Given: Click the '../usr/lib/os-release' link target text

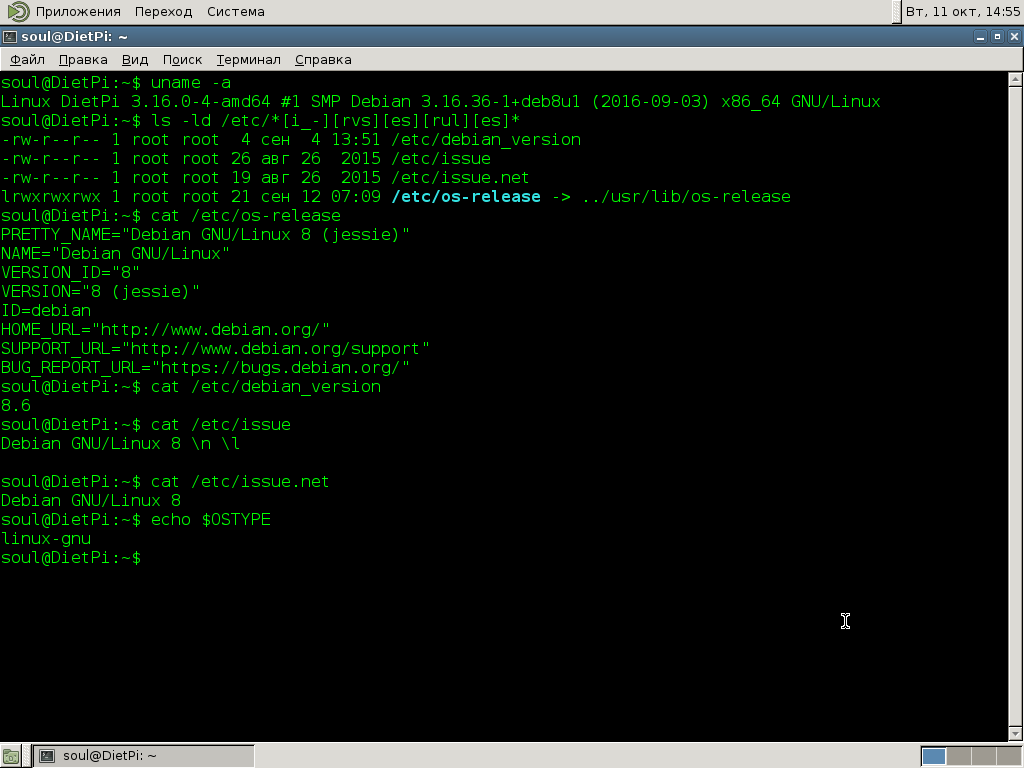Looking at the screenshot, I should (x=686, y=197).
